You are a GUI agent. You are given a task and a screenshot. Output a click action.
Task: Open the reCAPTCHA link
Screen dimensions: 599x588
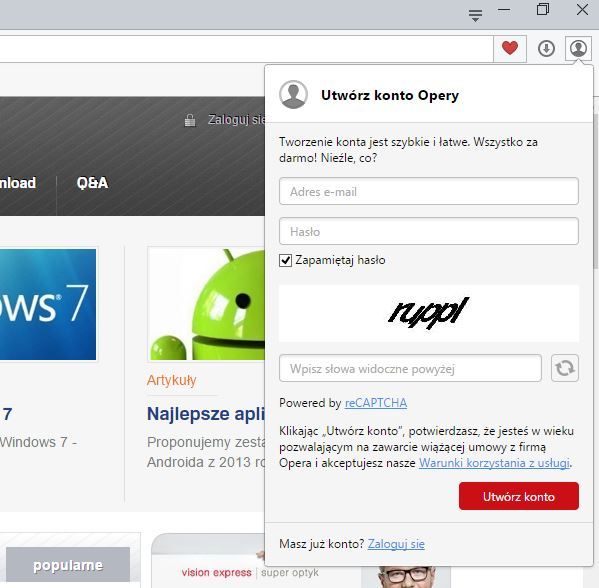(376, 403)
